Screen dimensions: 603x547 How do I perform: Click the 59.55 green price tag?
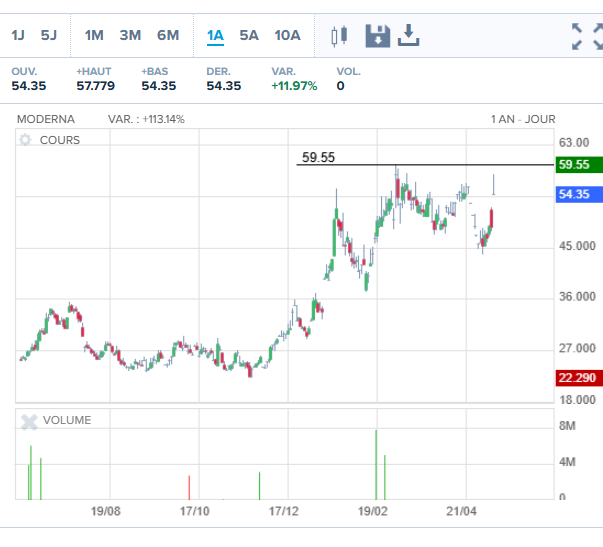coord(579,165)
